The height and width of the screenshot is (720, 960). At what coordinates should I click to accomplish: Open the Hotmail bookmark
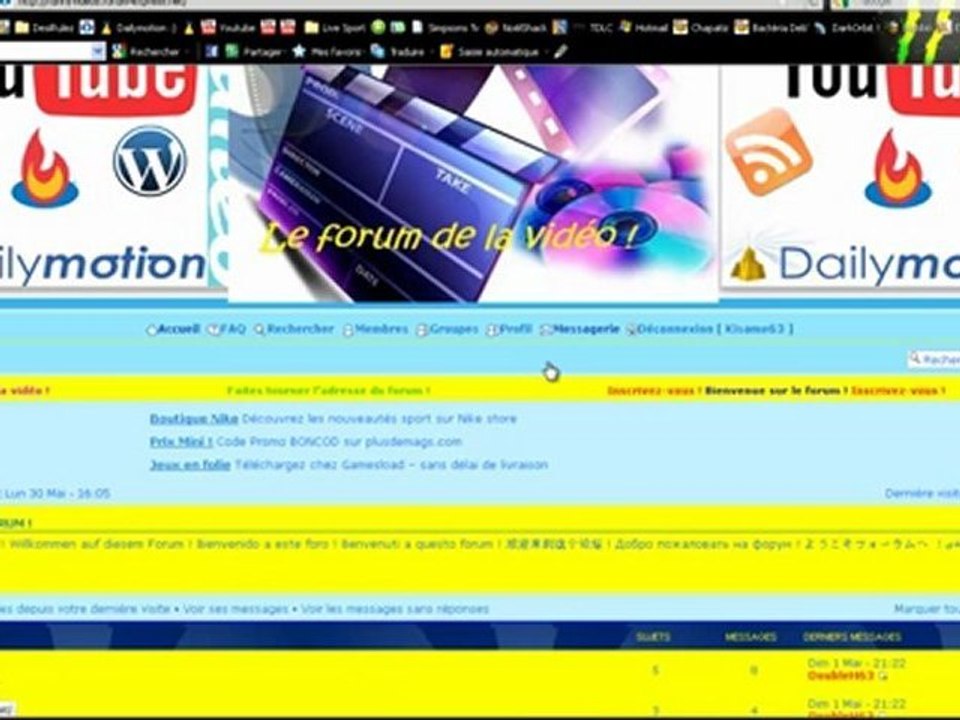click(x=643, y=28)
